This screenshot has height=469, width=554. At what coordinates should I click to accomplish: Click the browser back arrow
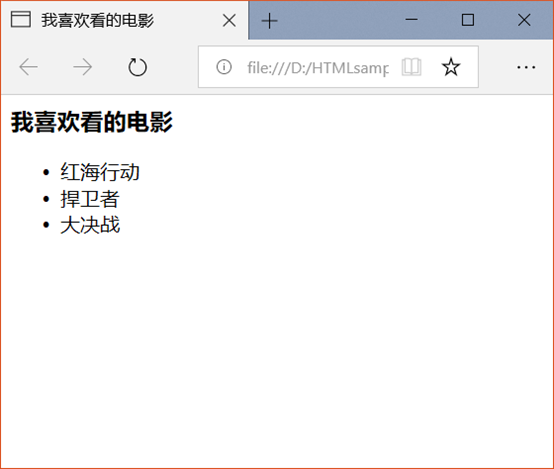(x=28, y=67)
